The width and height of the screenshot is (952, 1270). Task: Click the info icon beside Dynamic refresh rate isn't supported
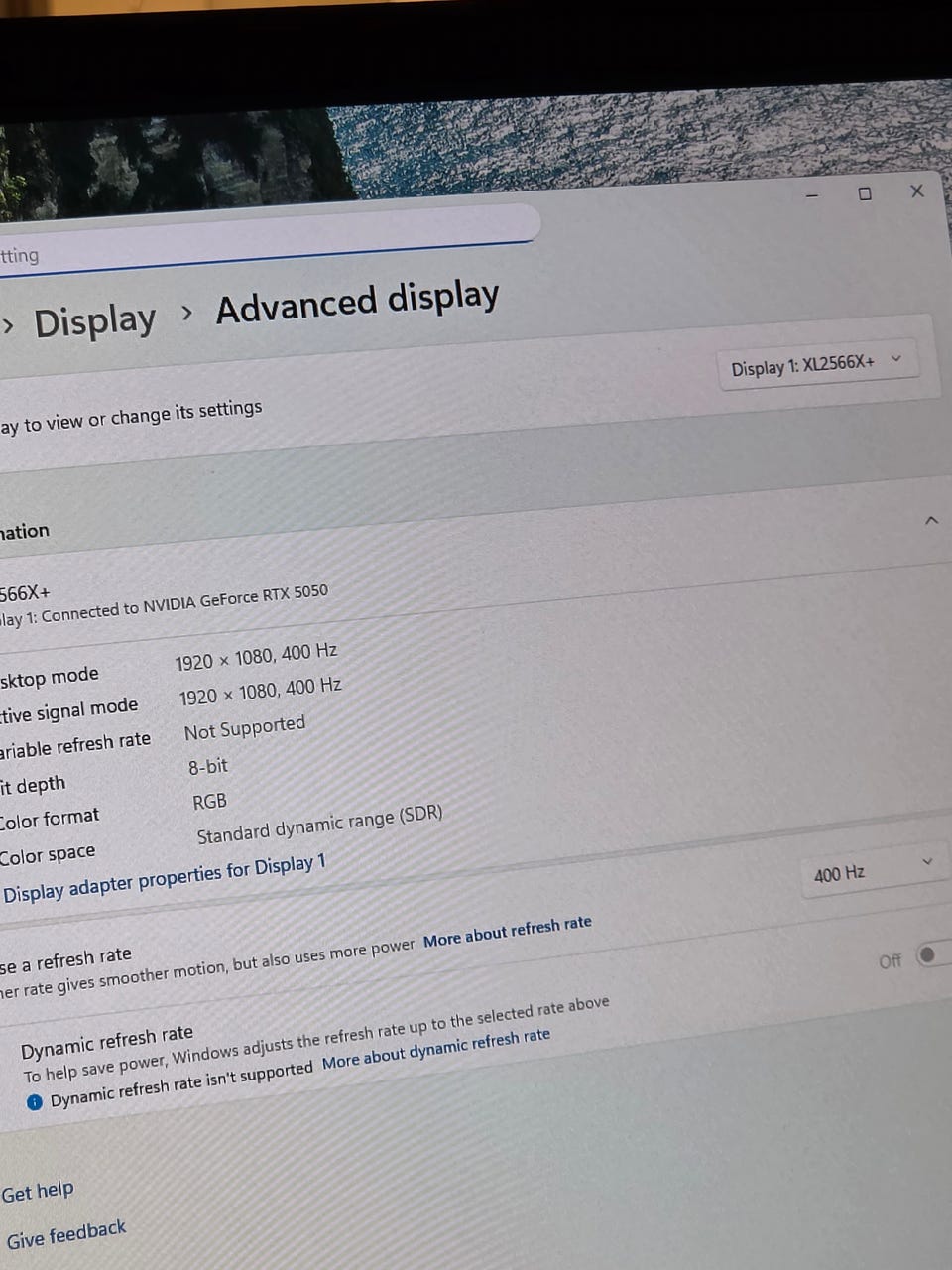click(x=34, y=1101)
